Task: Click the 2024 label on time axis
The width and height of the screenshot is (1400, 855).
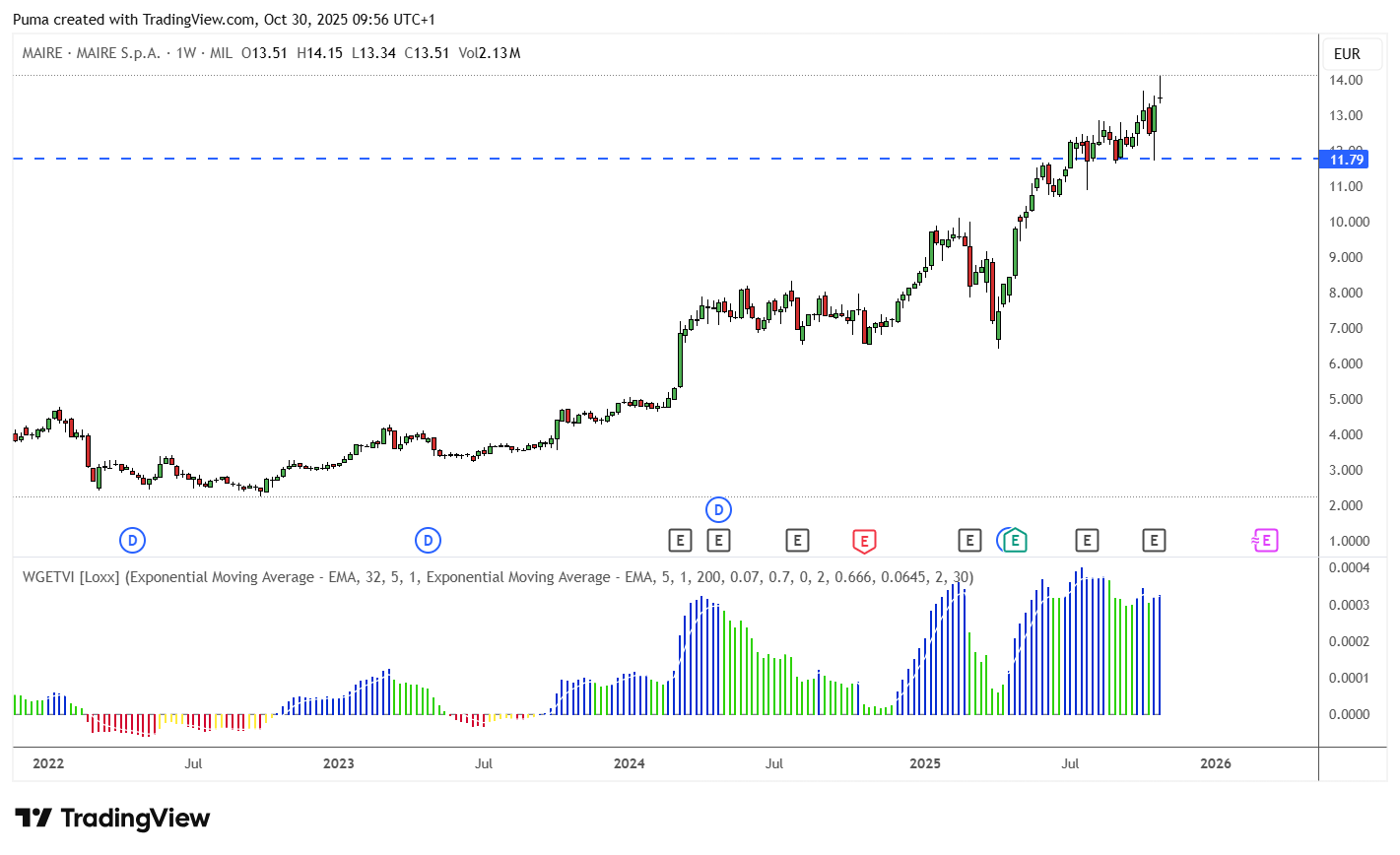Action: [x=629, y=763]
